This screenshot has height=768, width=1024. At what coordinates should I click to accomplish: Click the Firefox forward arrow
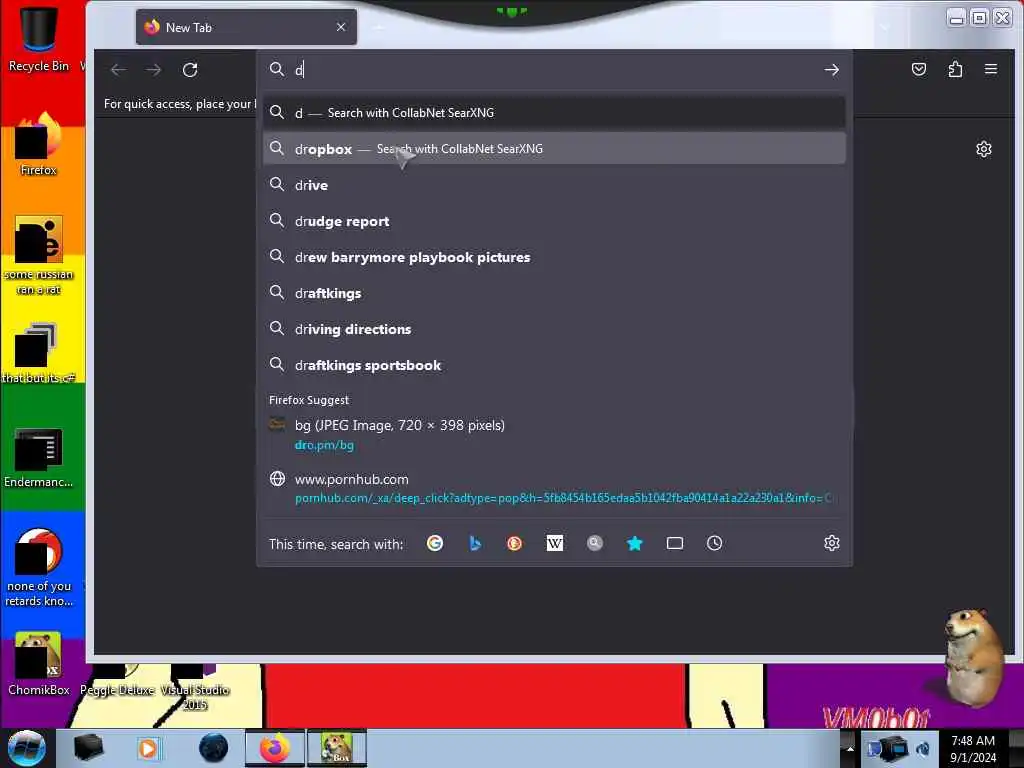(x=153, y=70)
